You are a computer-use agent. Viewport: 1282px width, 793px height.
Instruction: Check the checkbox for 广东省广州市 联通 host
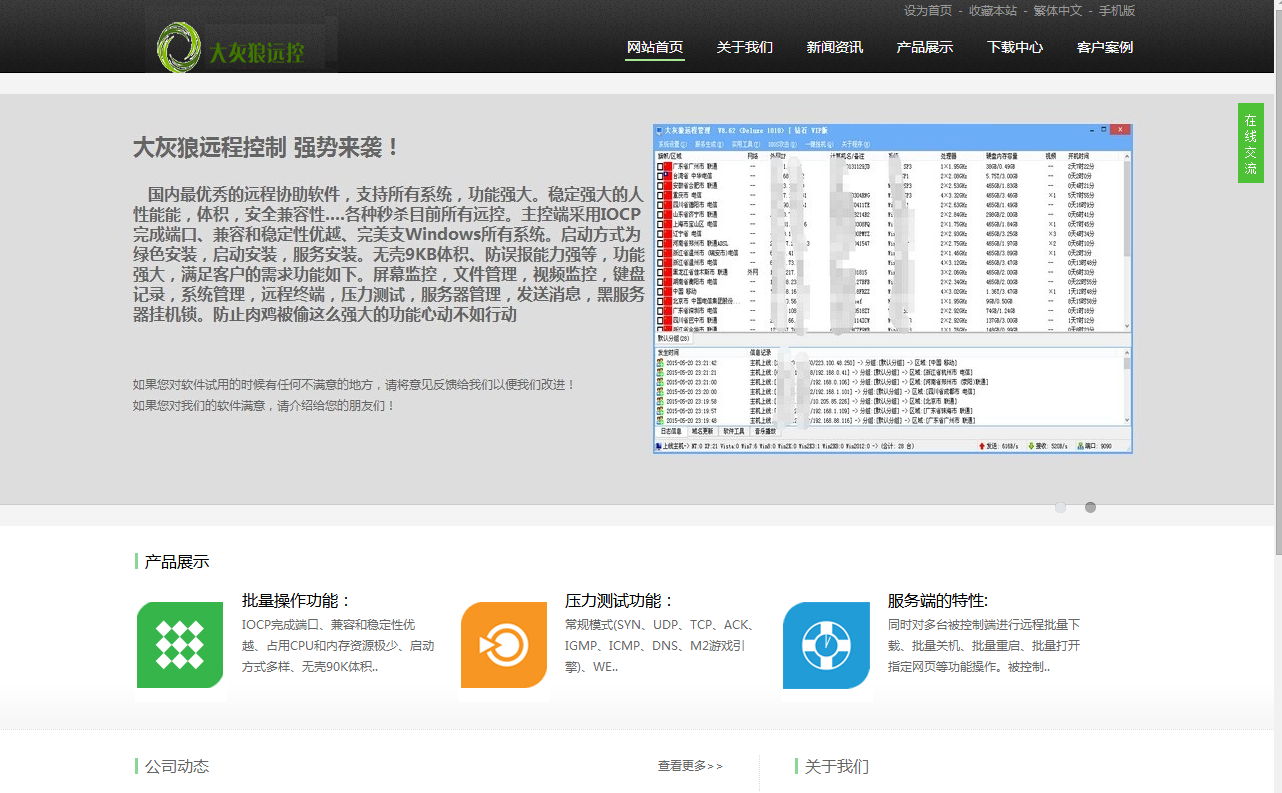point(659,165)
